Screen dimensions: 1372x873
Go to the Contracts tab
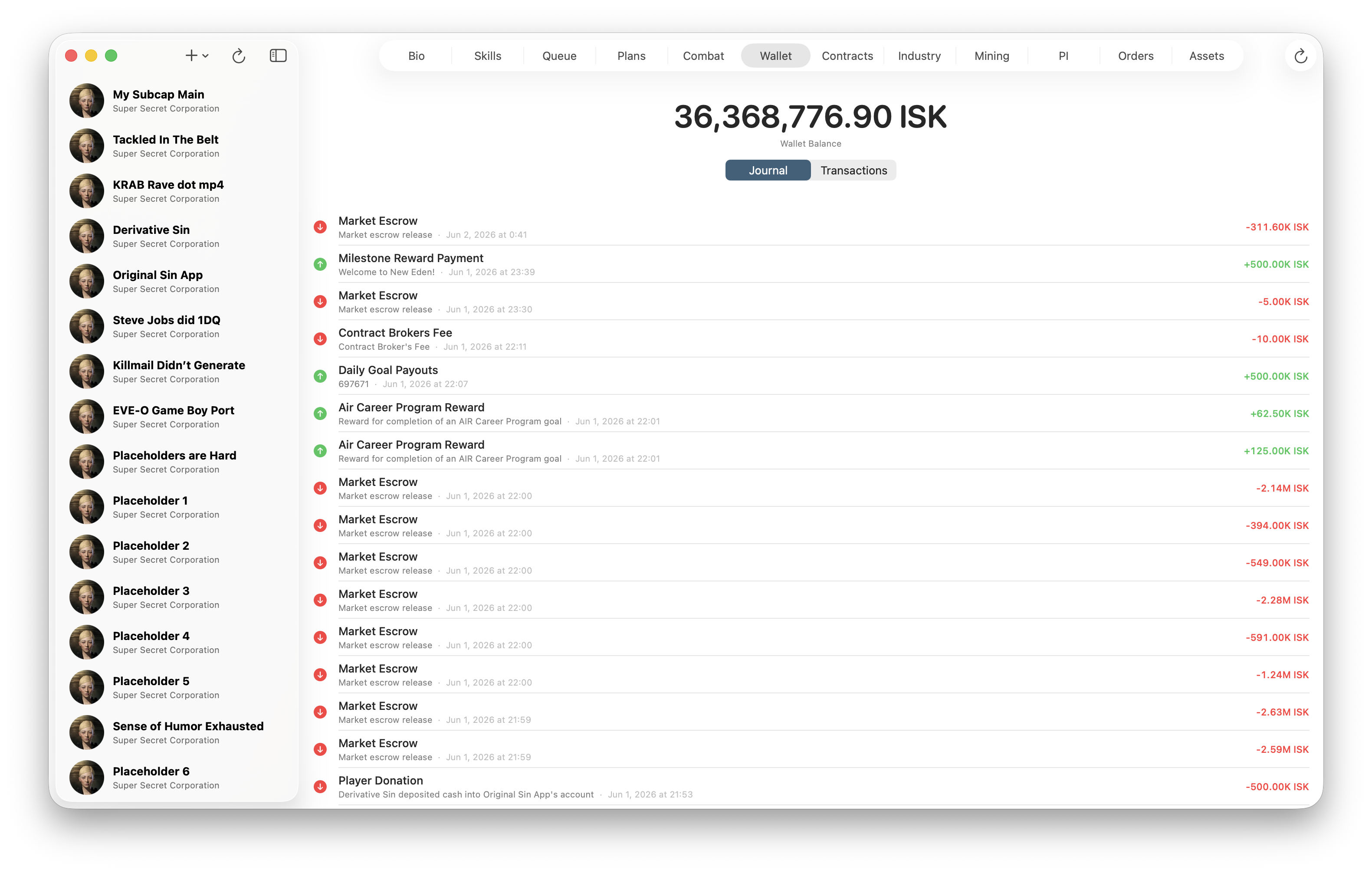point(847,56)
